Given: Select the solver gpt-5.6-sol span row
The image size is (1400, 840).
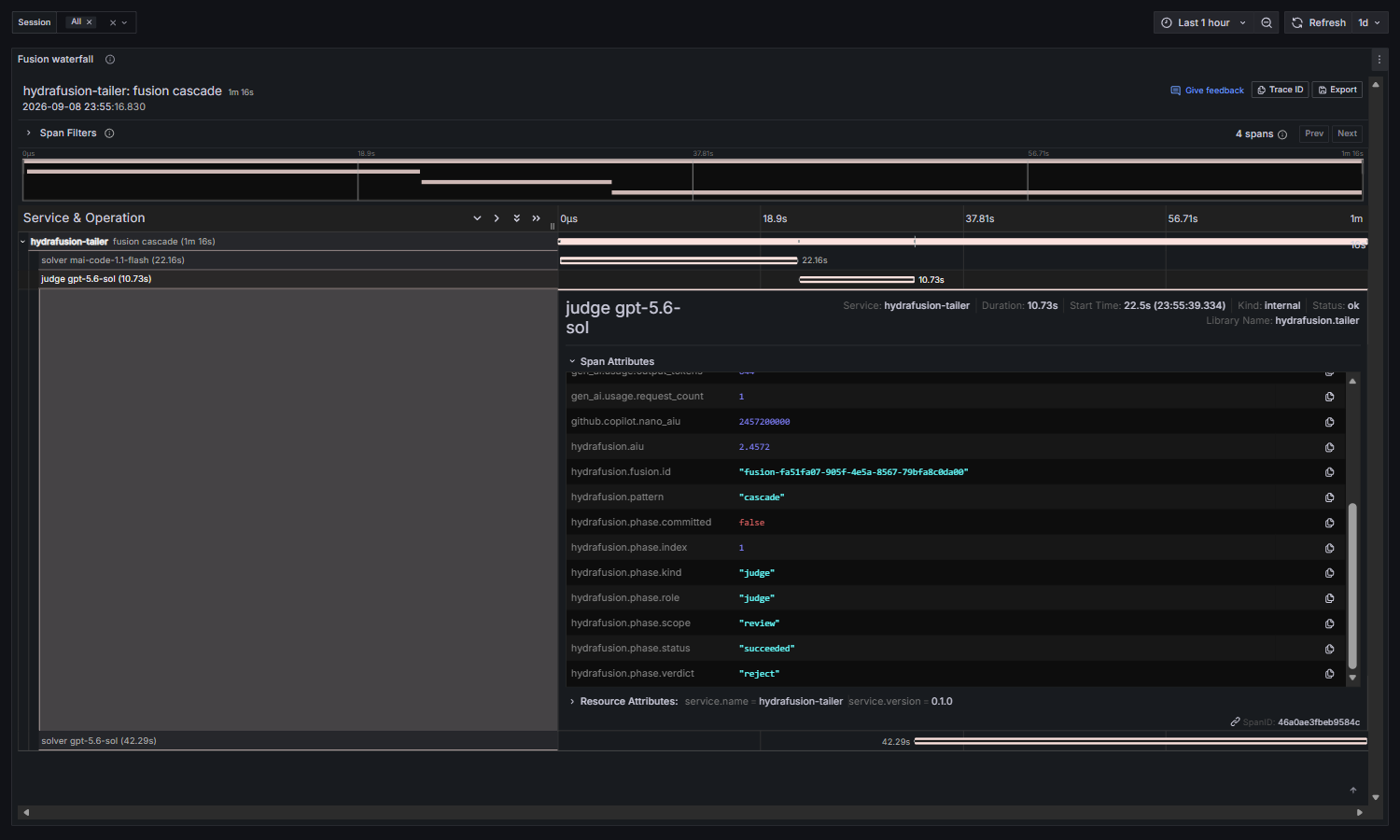Looking at the screenshot, I should pos(297,741).
